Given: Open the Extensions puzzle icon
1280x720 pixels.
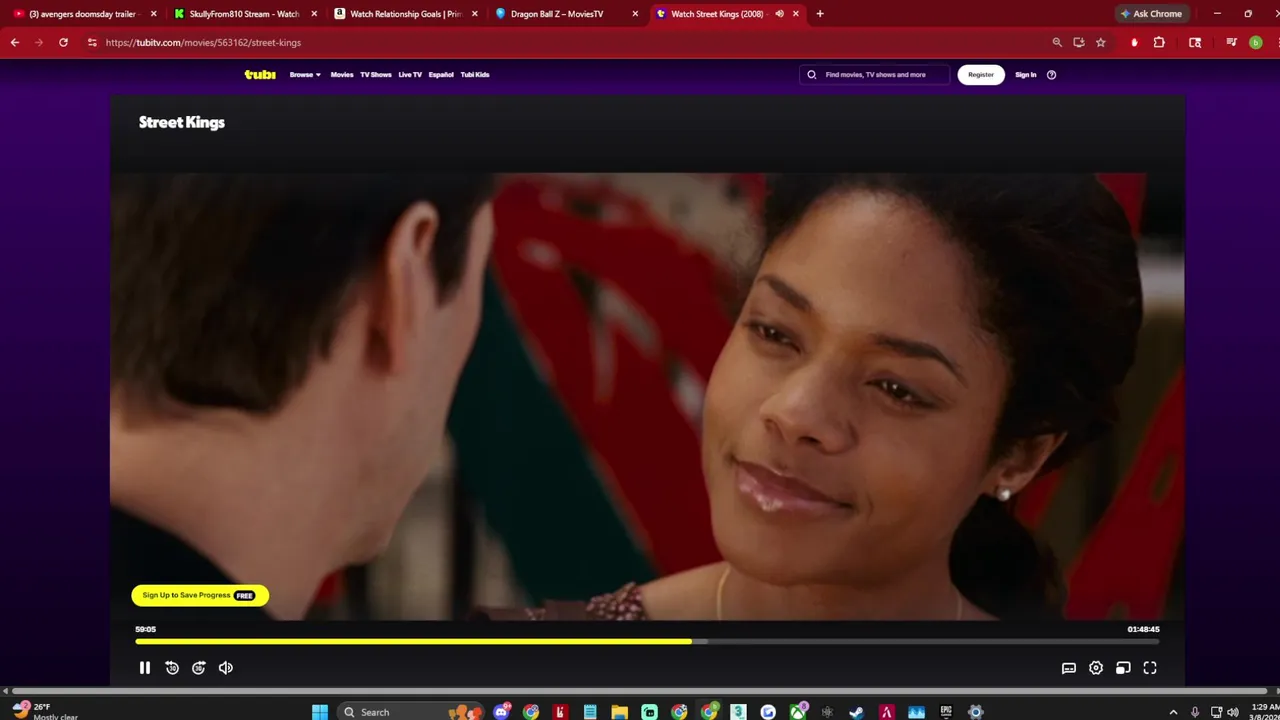Looking at the screenshot, I should coord(1159,42).
